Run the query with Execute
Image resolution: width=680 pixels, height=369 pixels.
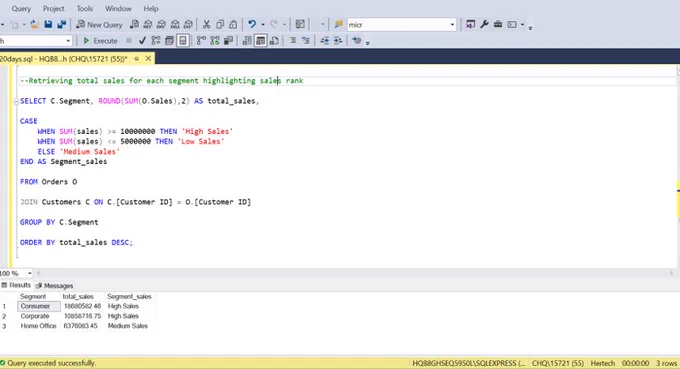pyautogui.click(x=100, y=41)
